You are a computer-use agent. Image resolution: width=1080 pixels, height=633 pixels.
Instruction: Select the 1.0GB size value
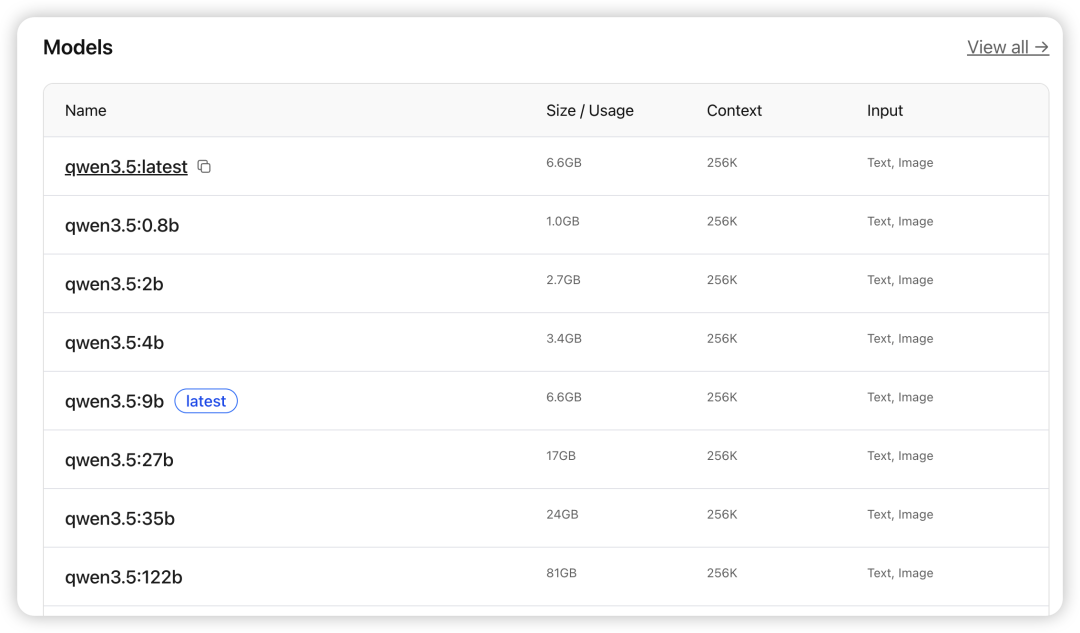(x=563, y=221)
